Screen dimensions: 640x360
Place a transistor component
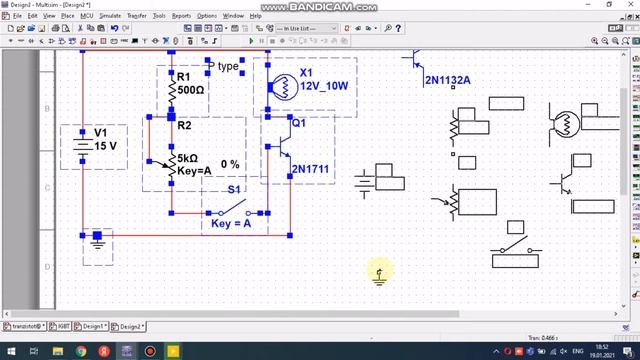pos(41,41)
